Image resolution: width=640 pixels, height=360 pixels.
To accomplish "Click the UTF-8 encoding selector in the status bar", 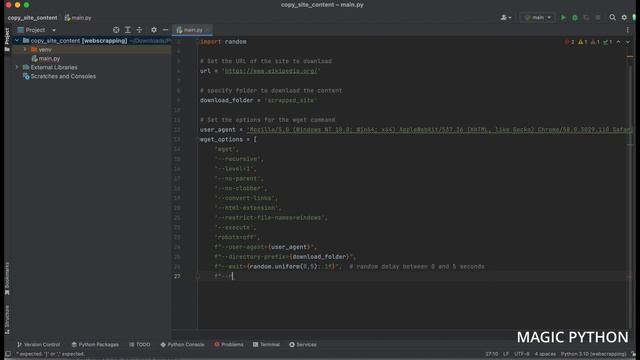I will 522,354.
